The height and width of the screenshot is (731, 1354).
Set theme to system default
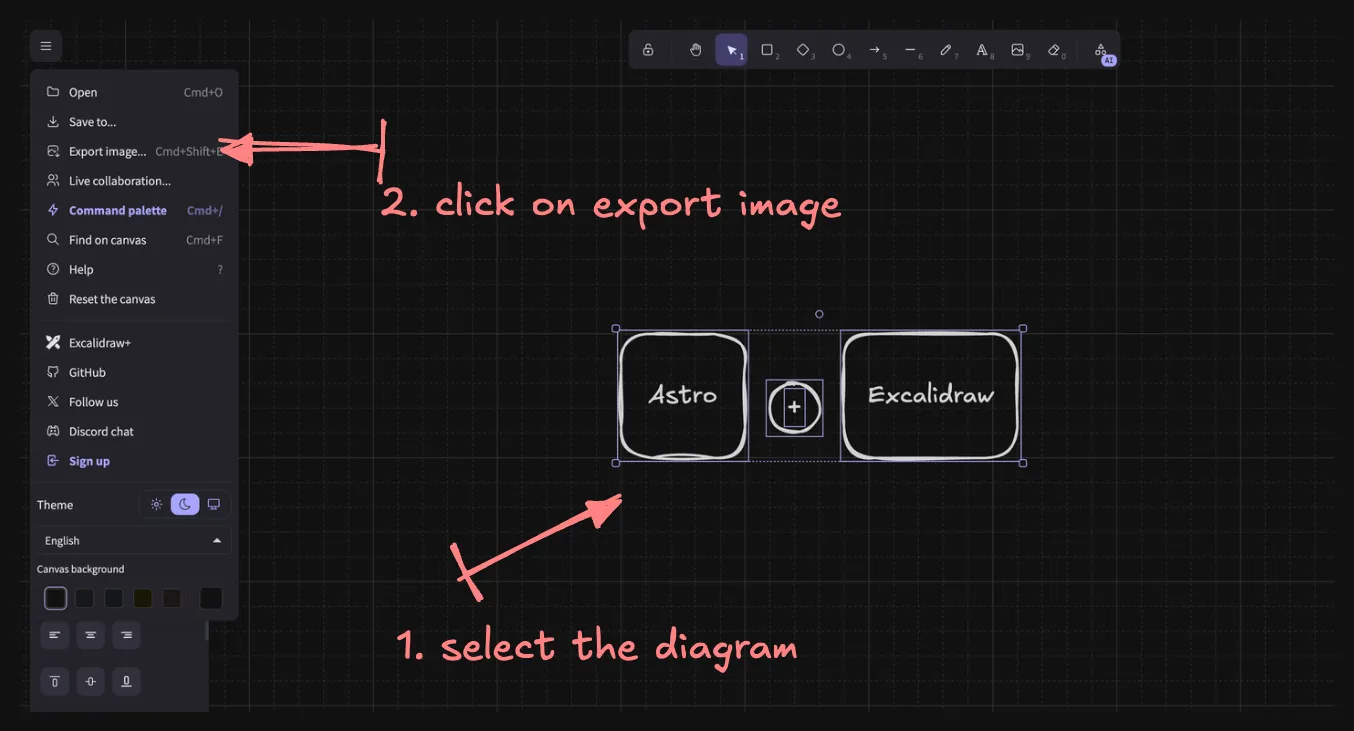pos(213,504)
